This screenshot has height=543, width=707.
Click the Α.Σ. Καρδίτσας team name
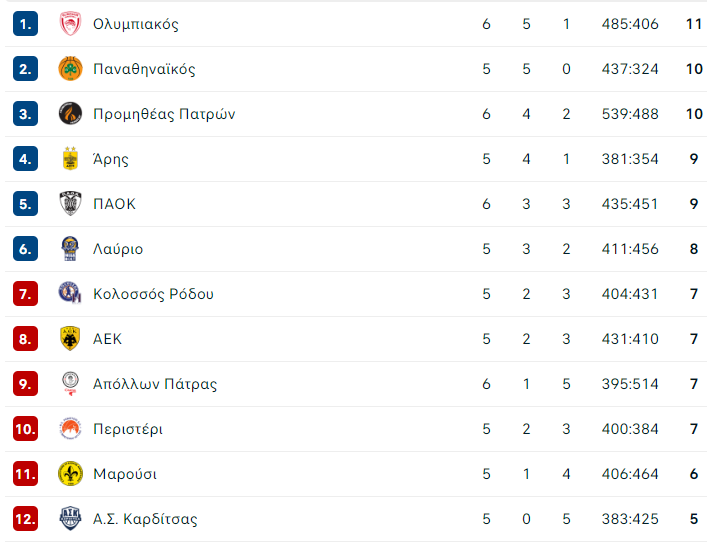click(x=145, y=519)
